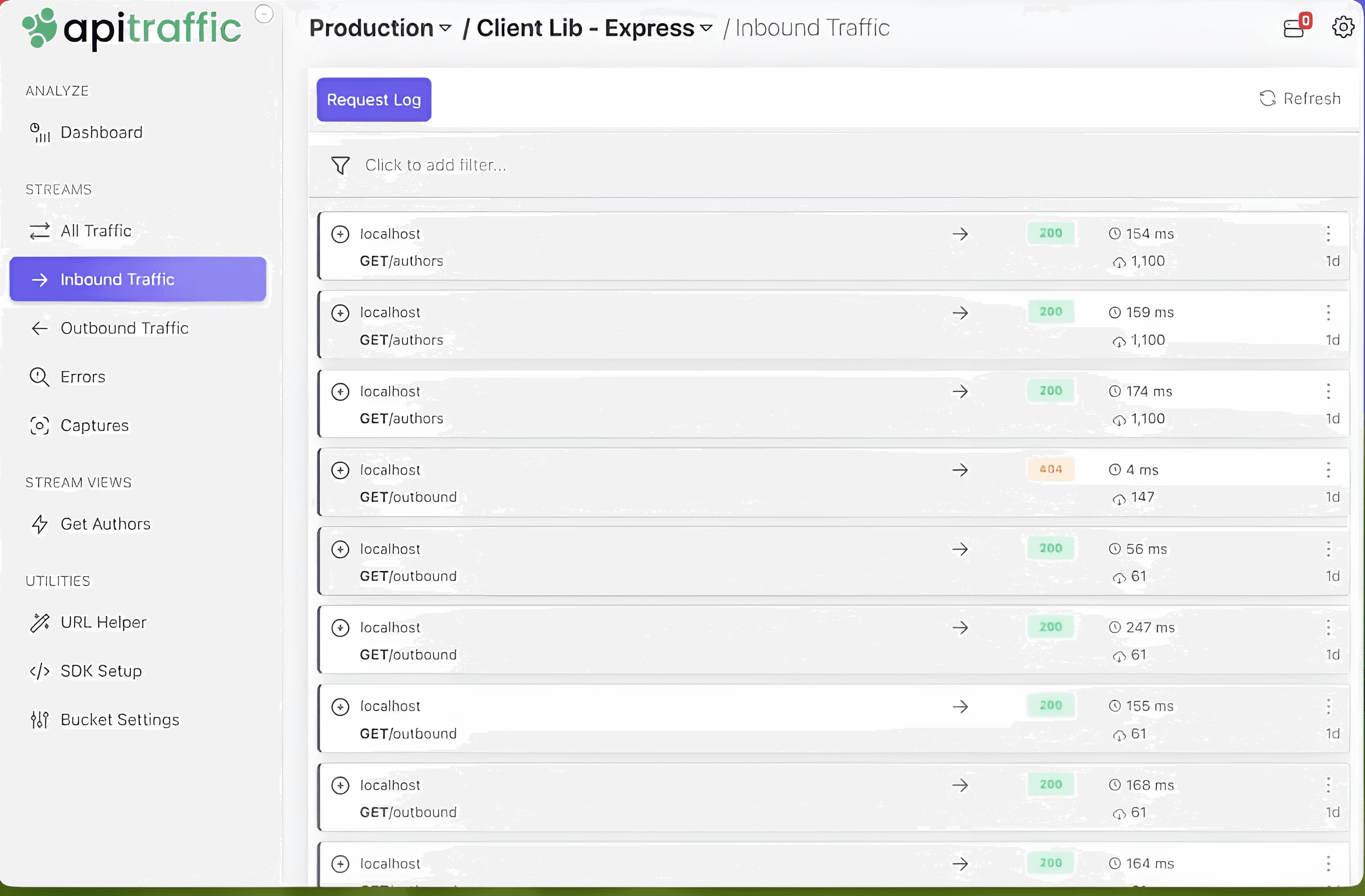Open more options for 154 ms request
The image size is (1365, 896).
pos(1329,234)
